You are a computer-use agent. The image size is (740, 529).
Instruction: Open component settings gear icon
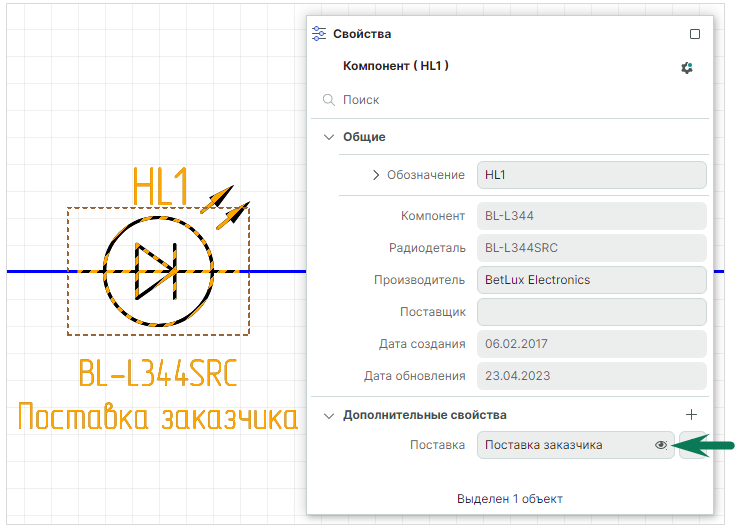pyautogui.click(x=687, y=67)
